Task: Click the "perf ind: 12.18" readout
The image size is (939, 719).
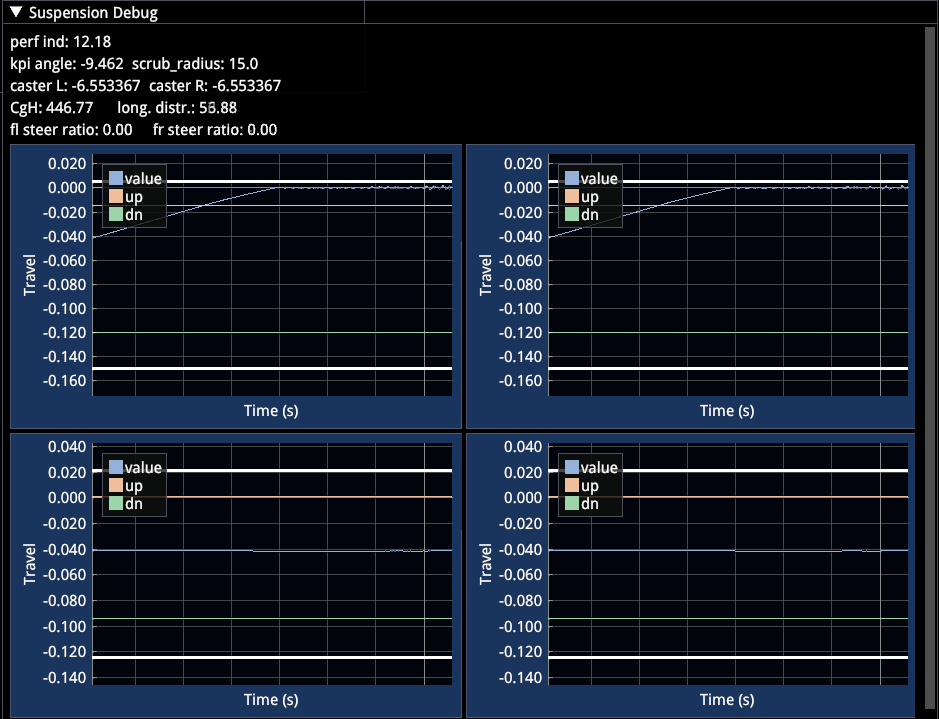Action: coord(60,42)
